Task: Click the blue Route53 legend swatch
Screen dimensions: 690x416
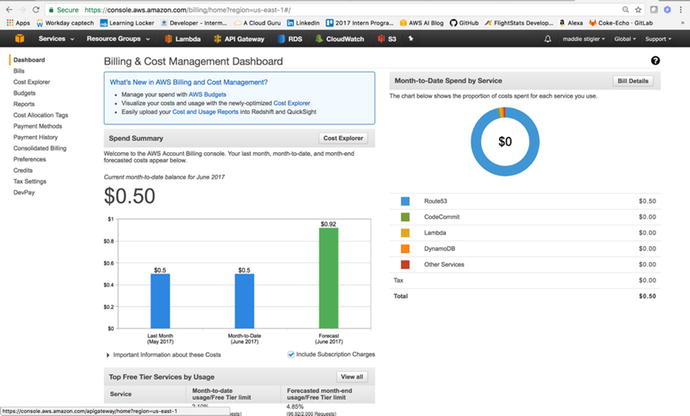Action: click(405, 201)
